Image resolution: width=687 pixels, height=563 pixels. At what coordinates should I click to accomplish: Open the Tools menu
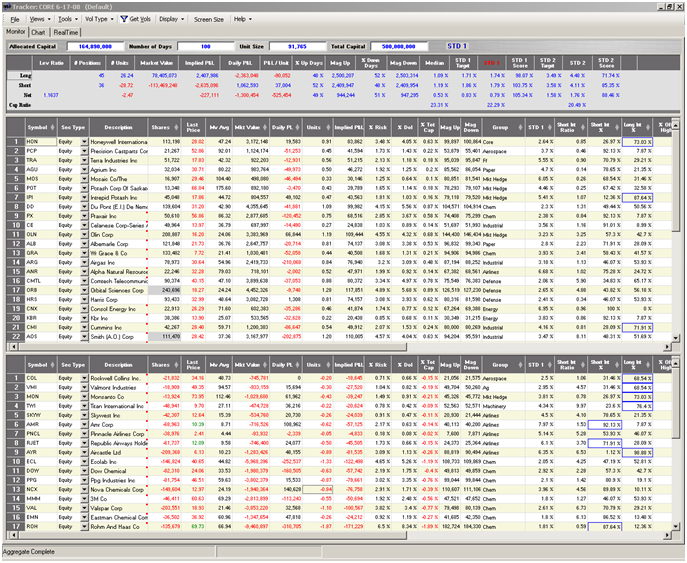68,19
